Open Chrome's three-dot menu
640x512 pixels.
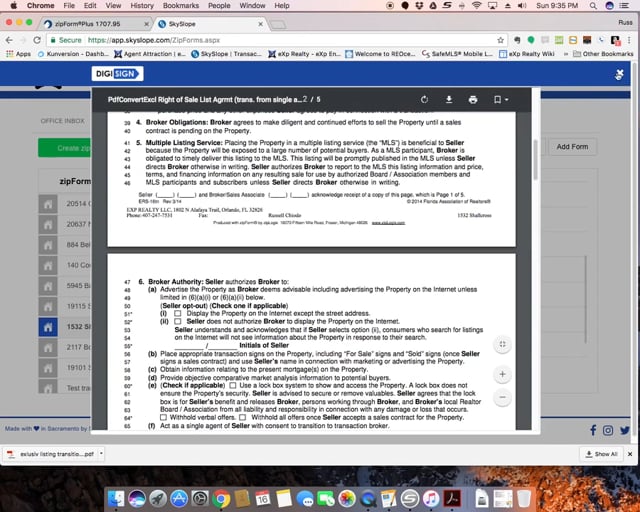pyautogui.click(x=629, y=40)
